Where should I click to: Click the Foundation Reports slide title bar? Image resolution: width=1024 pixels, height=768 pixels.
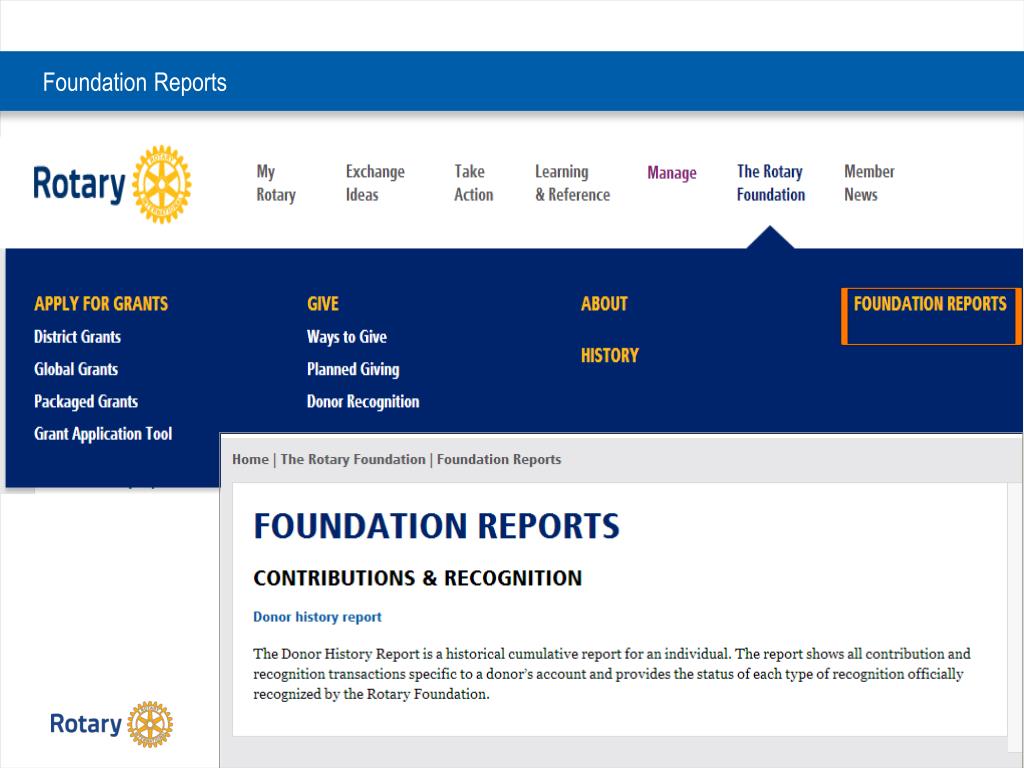(512, 82)
